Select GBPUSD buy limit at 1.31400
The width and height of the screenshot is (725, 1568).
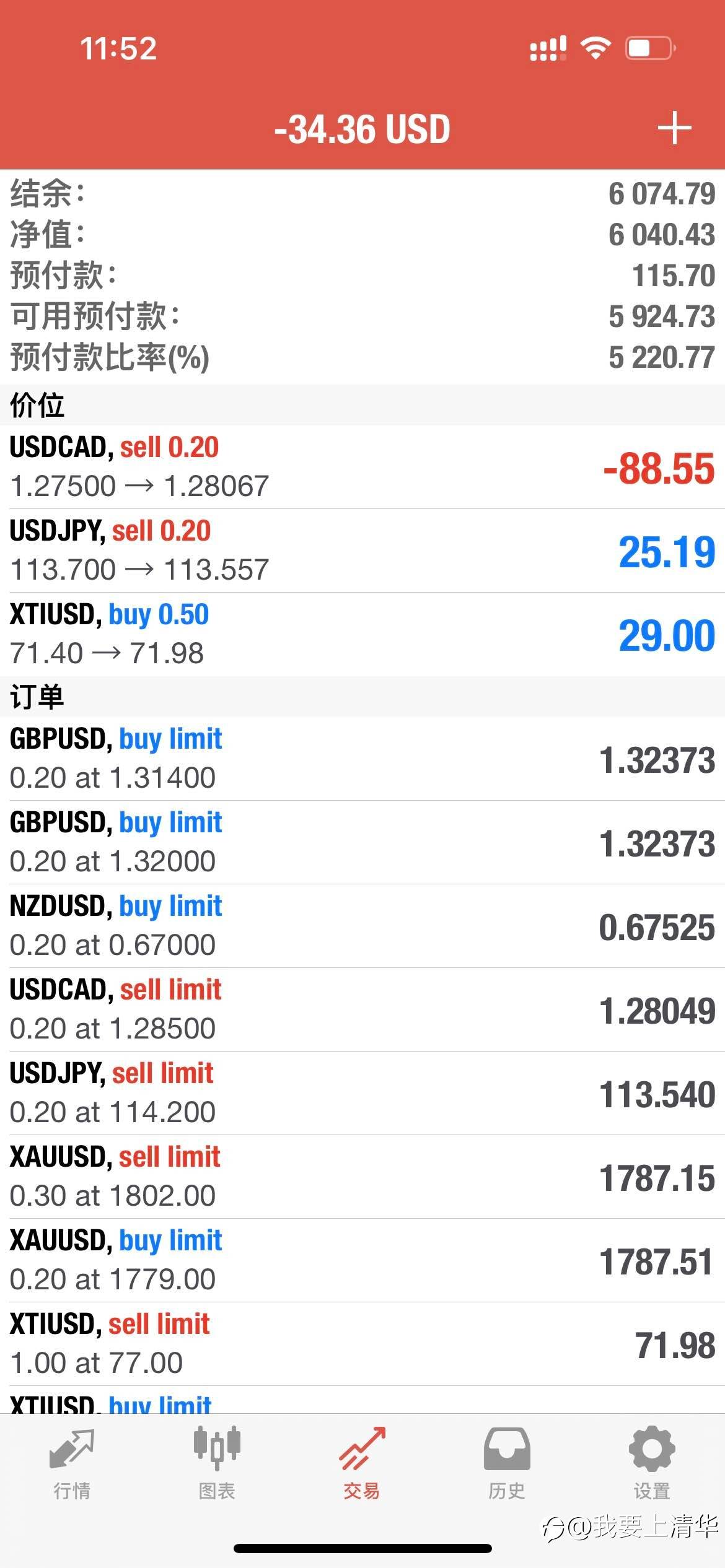[x=362, y=759]
